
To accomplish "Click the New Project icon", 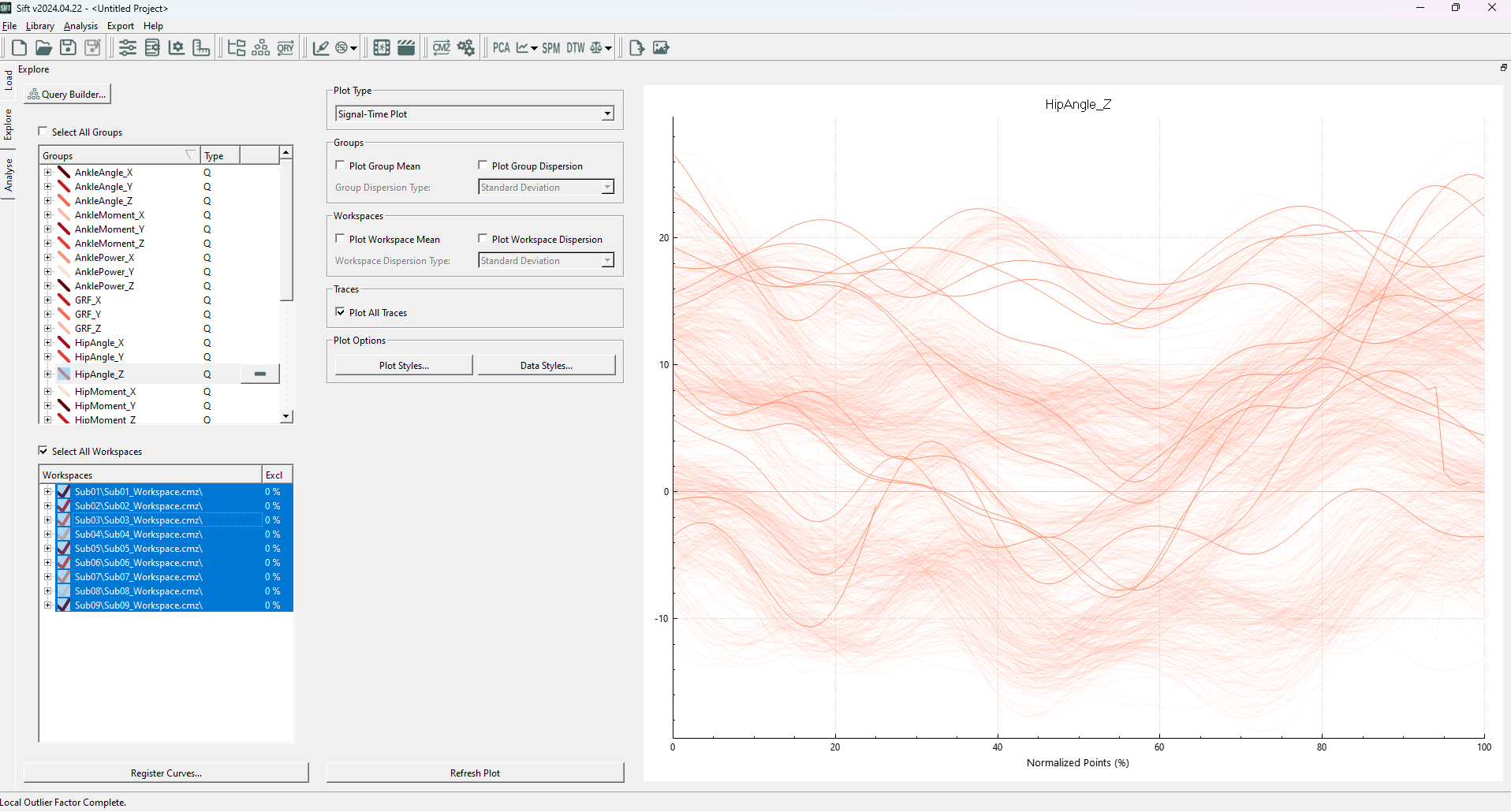I will [19, 48].
